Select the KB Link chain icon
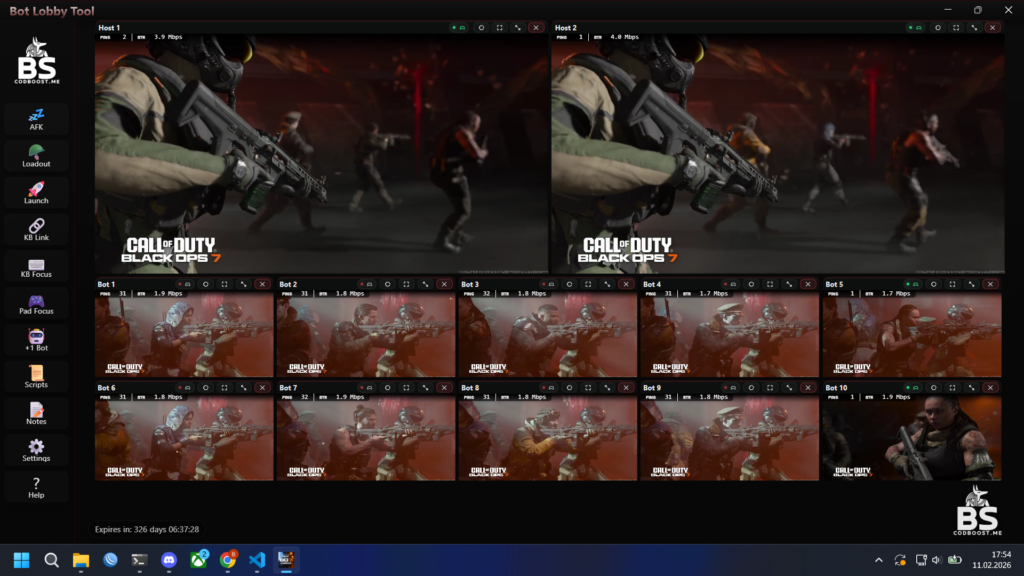This screenshot has width=1024, height=576. 36,230
